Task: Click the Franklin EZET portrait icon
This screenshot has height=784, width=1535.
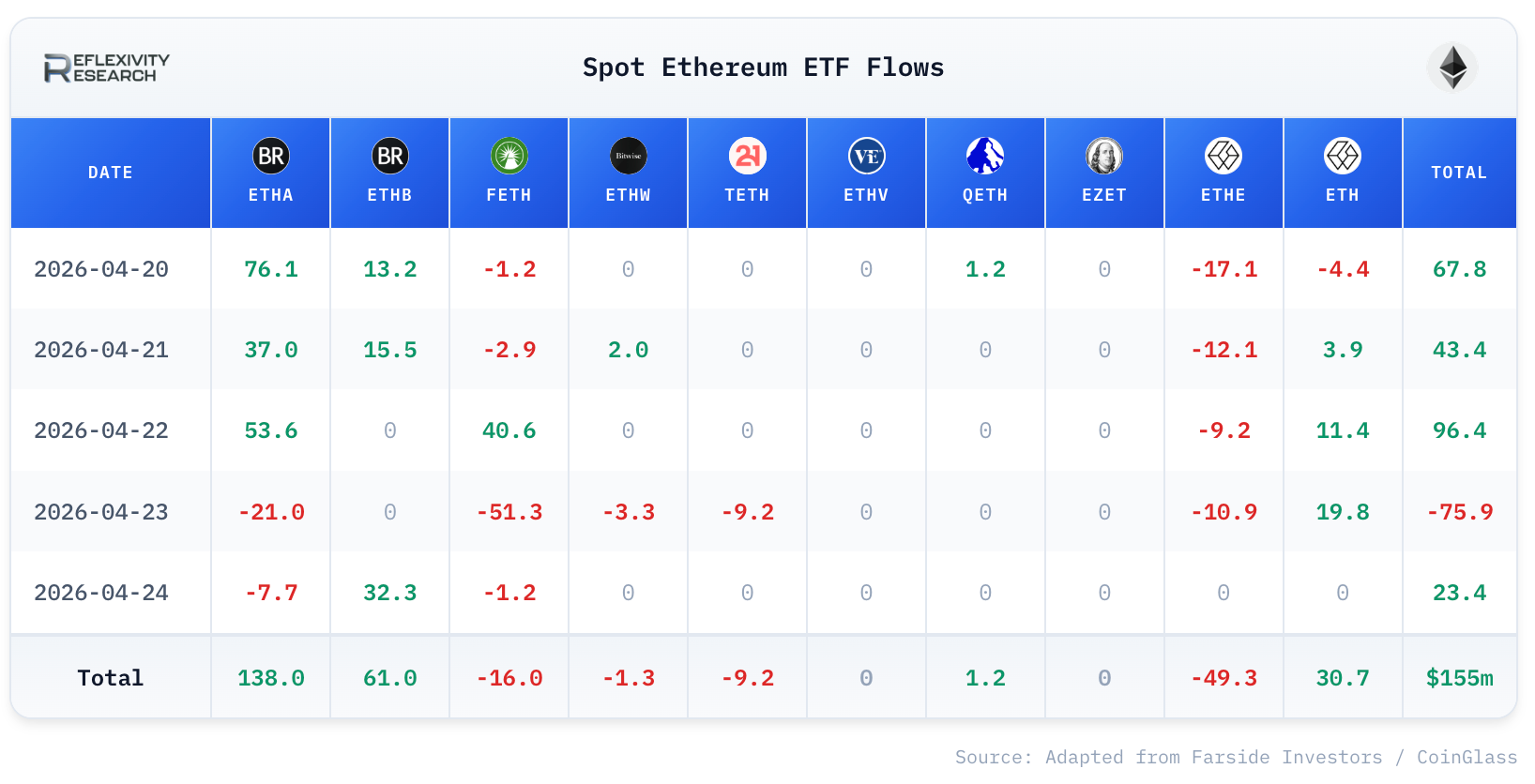Action: [x=1104, y=156]
